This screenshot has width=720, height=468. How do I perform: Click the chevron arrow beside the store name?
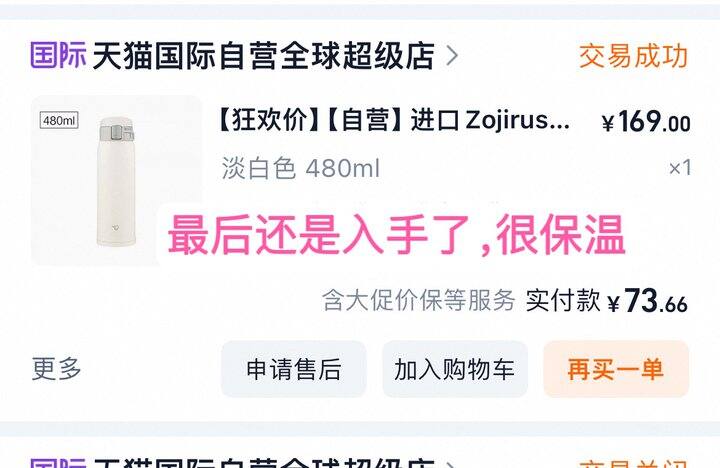[452, 56]
